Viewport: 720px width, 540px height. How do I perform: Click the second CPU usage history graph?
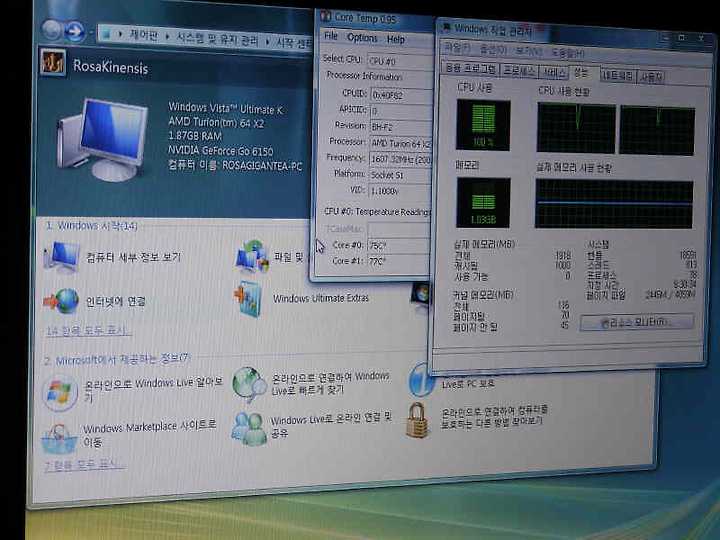pos(657,130)
